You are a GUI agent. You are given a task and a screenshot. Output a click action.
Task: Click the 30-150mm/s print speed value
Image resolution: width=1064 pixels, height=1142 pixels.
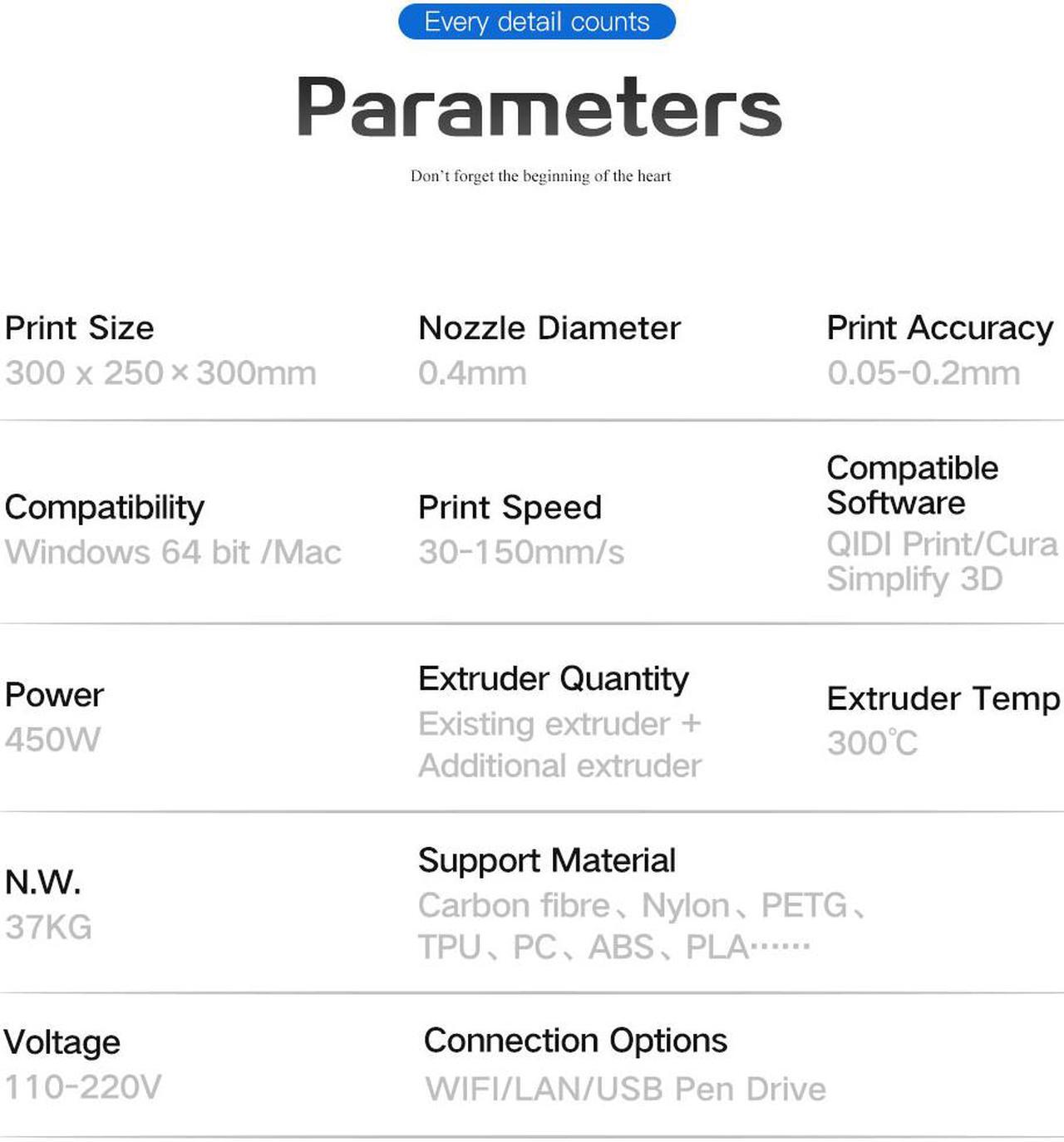521,553
